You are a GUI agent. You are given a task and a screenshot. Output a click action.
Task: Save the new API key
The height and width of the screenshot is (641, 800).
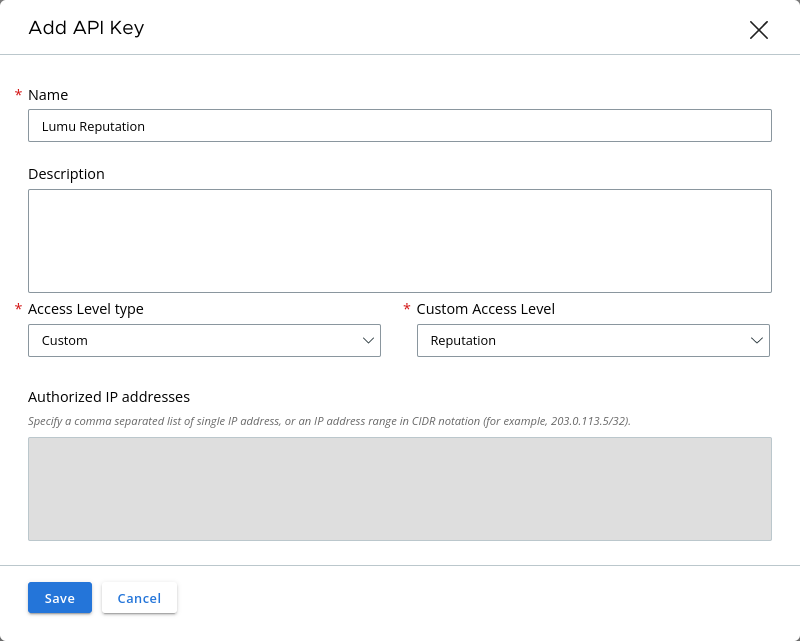60,598
